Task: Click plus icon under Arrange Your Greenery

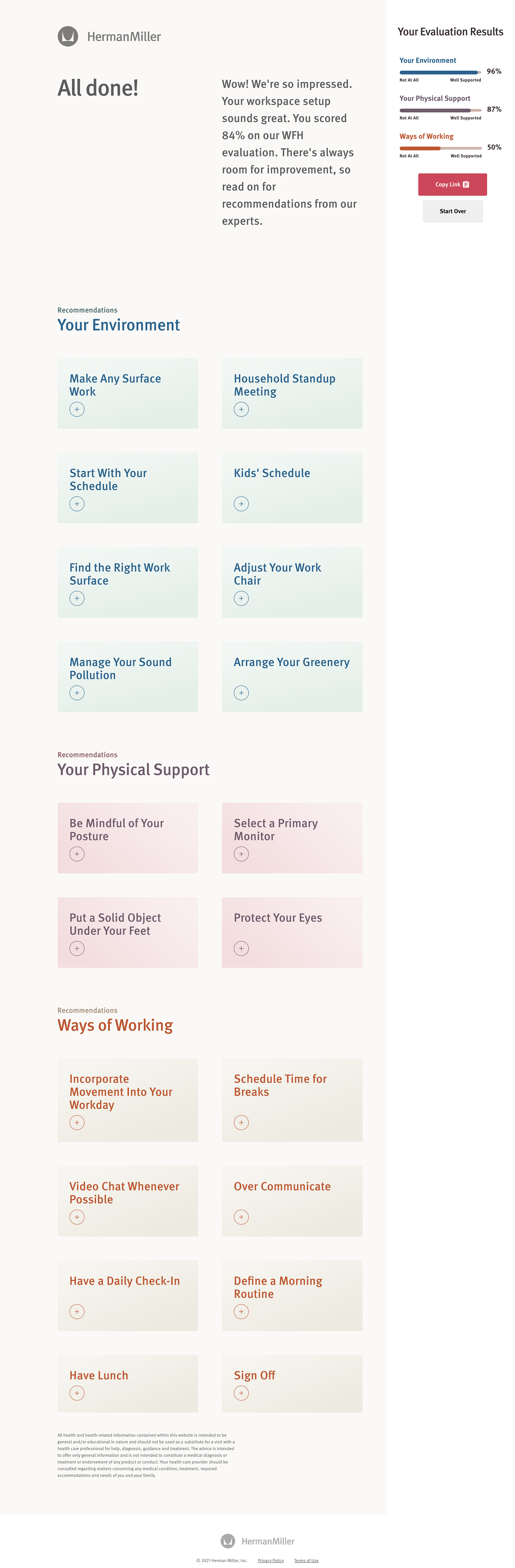Action: click(x=241, y=693)
